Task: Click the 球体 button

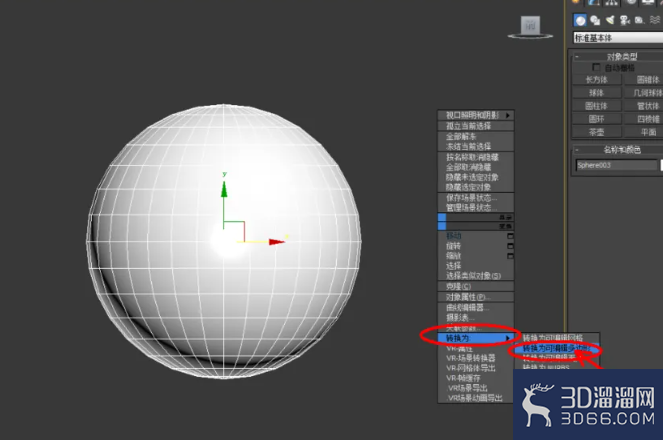Action: click(596, 93)
